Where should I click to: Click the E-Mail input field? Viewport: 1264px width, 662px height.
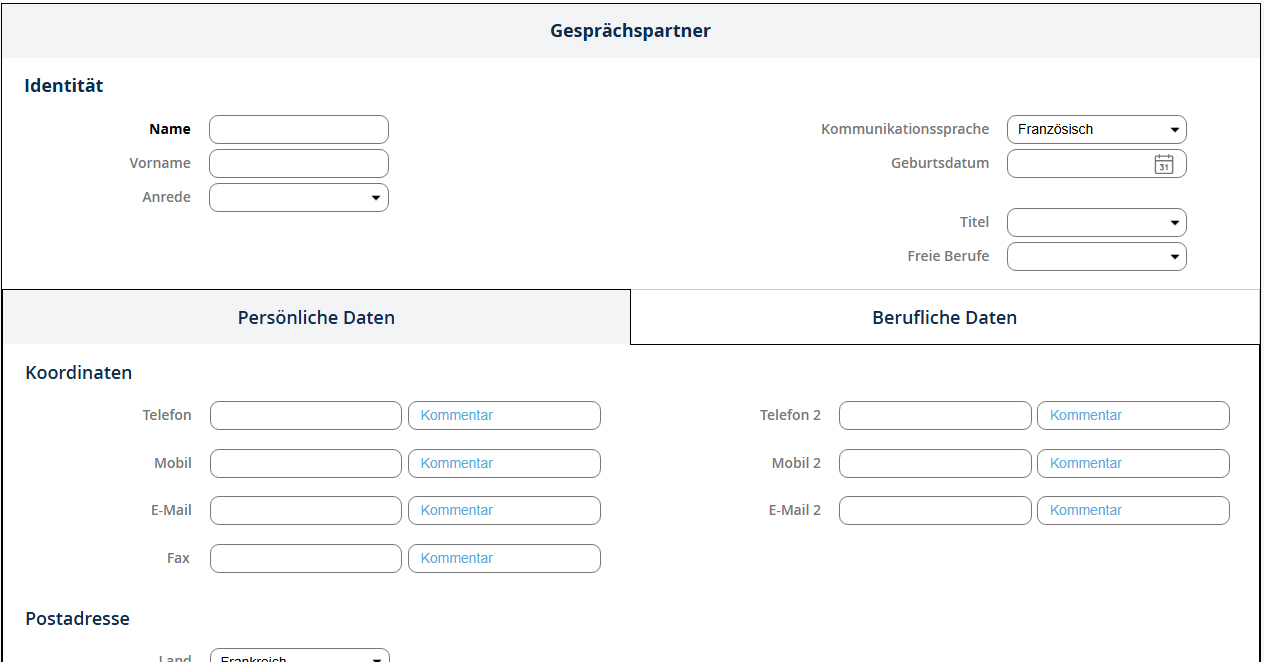[305, 511]
